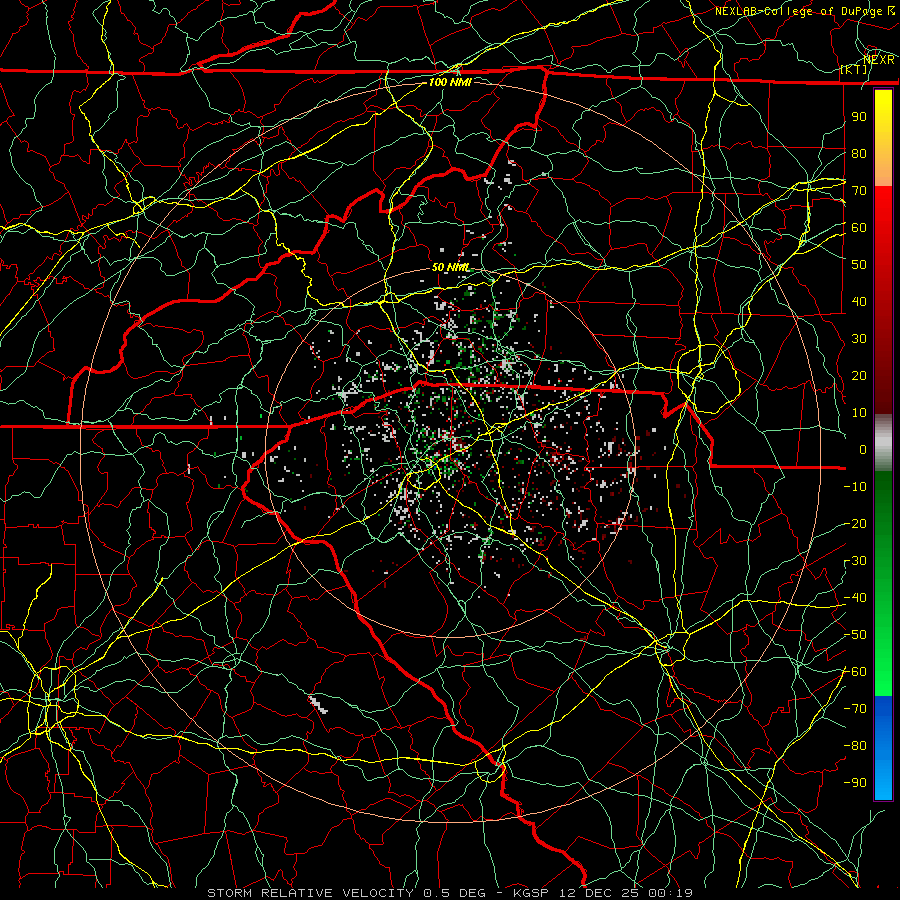
Task: Click the "KGSP" station identifier in the caption
Action: tap(532, 893)
